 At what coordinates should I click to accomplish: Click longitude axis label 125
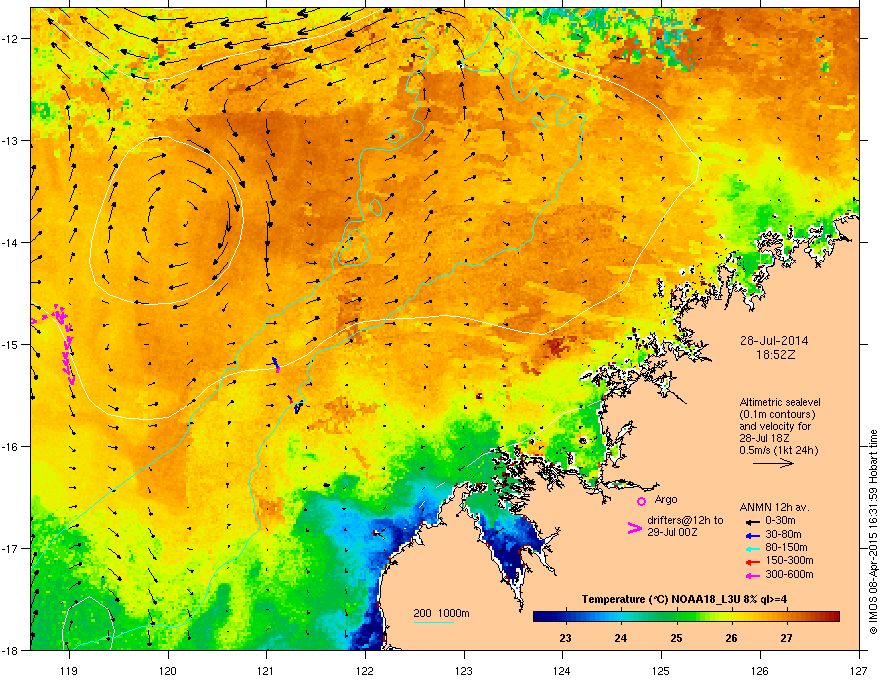661,670
